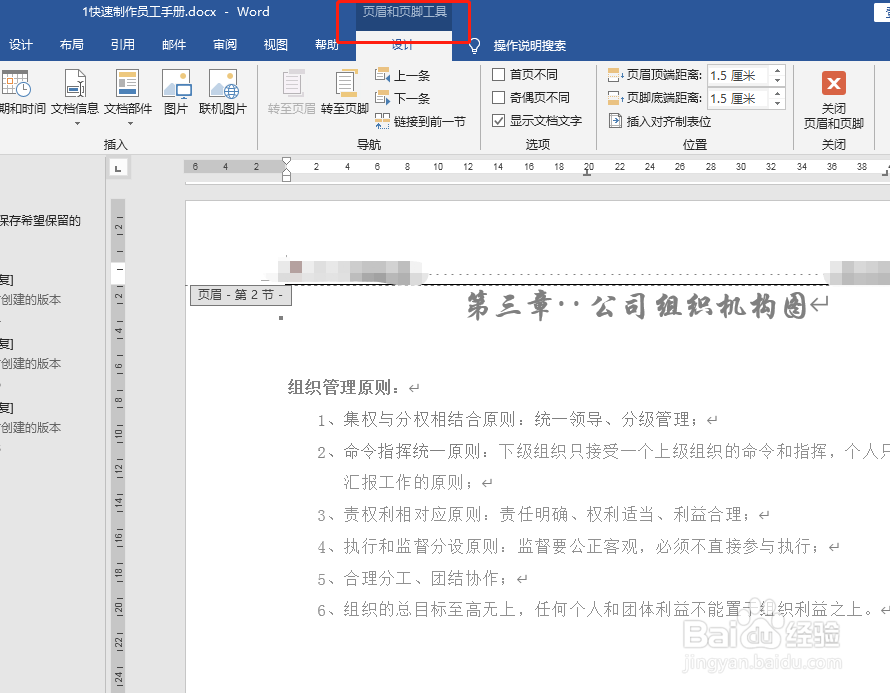Select the 文档部件 (Quick Parts) icon
890x693 pixels.
pyautogui.click(x=127, y=90)
